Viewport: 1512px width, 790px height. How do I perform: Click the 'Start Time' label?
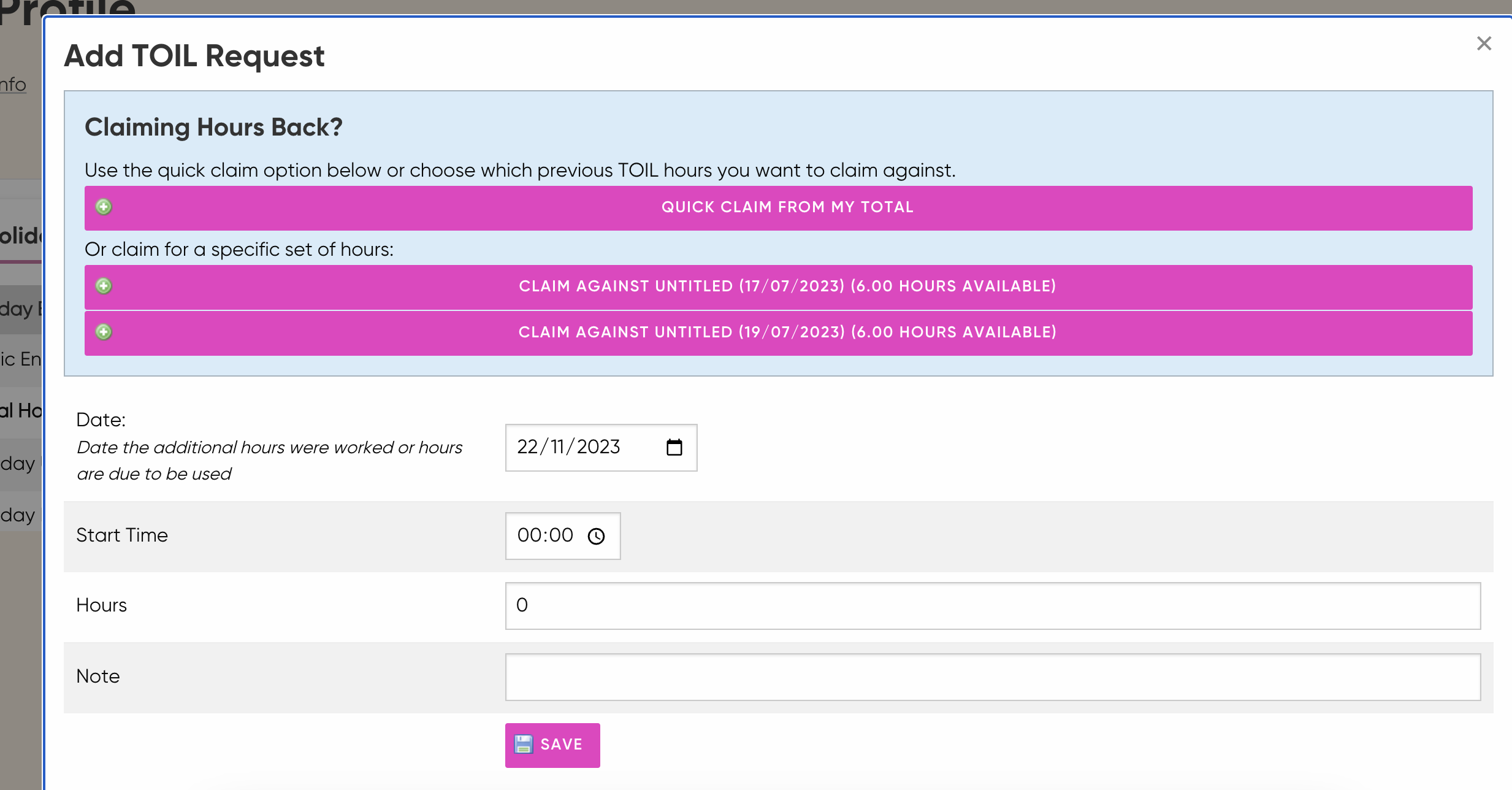click(x=122, y=535)
